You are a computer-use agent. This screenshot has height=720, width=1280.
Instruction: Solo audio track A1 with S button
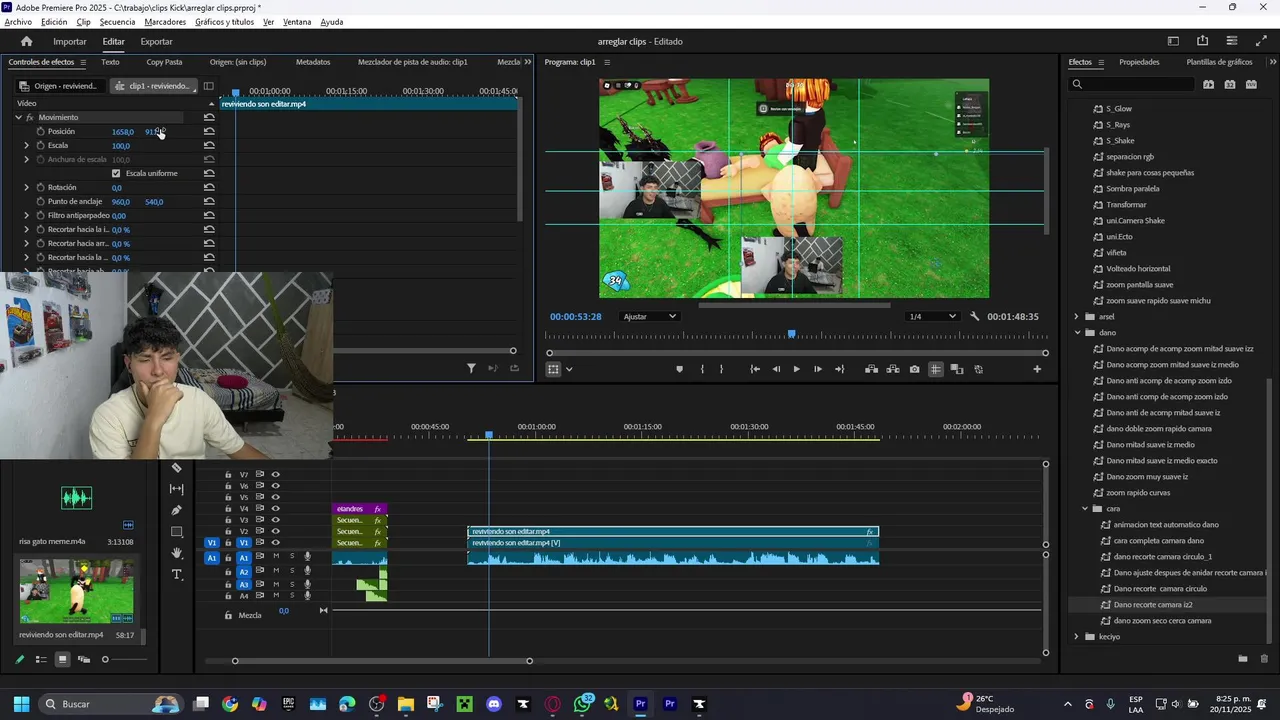292,556
